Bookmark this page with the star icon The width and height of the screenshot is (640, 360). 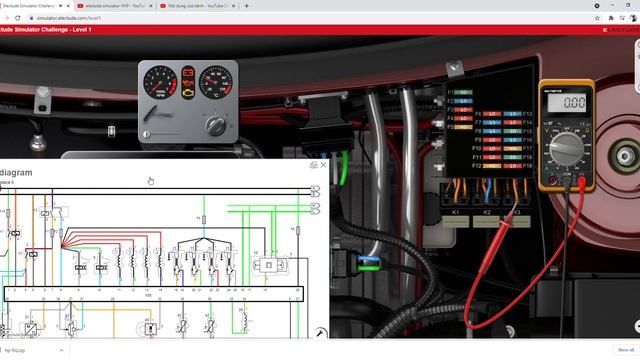(x=598, y=18)
